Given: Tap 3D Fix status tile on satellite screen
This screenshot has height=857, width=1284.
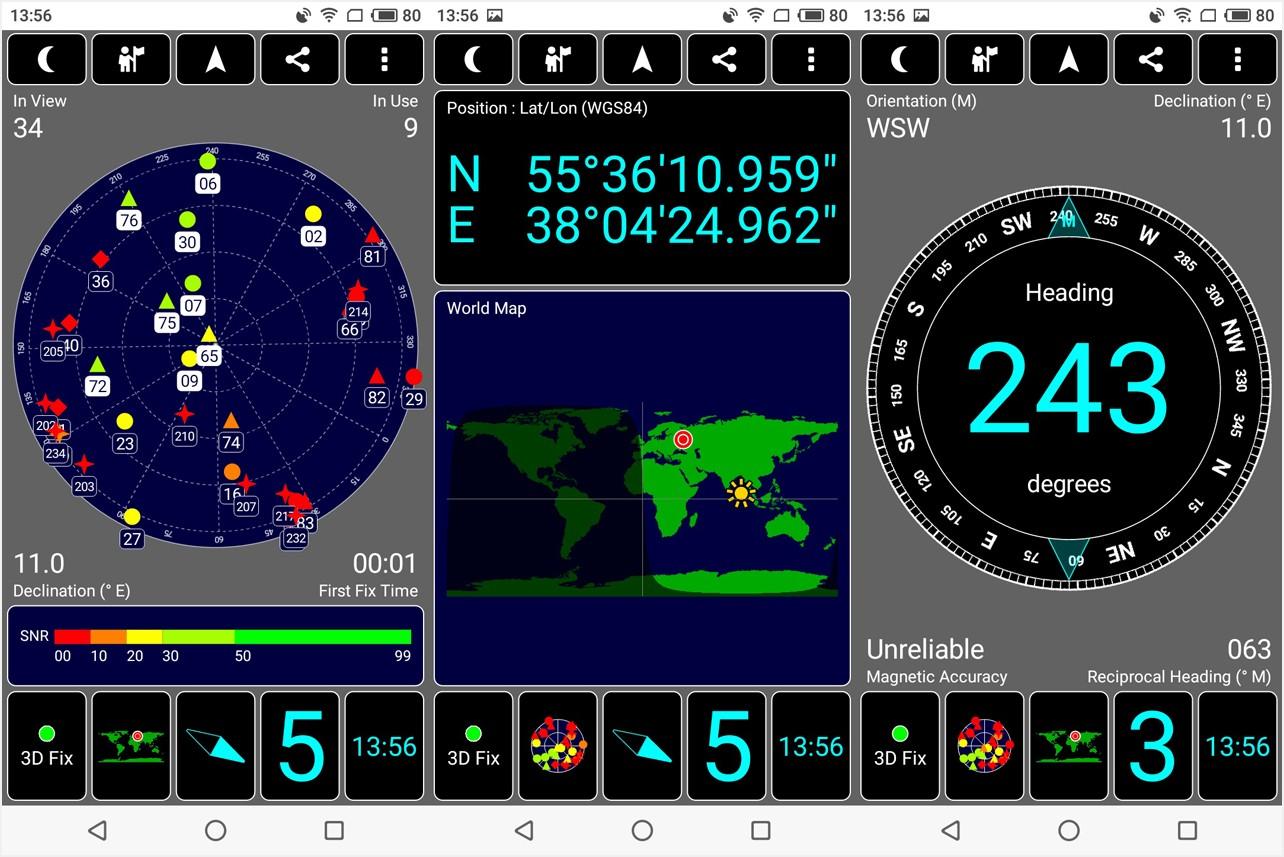Looking at the screenshot, I should coord(46,746).
